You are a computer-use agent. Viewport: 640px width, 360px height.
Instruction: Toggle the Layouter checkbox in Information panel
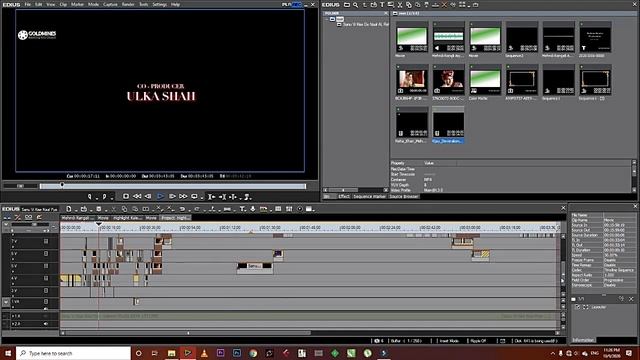tap(578, 307)
